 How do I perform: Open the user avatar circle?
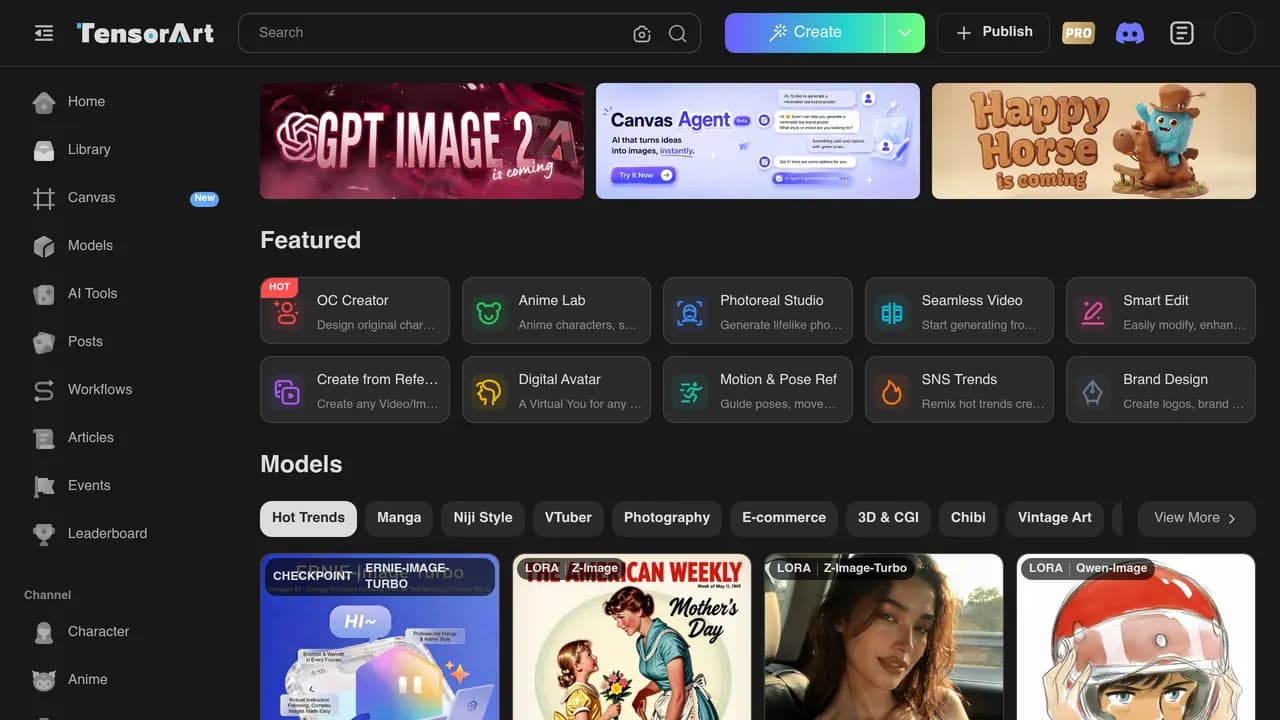point(1234,33)
